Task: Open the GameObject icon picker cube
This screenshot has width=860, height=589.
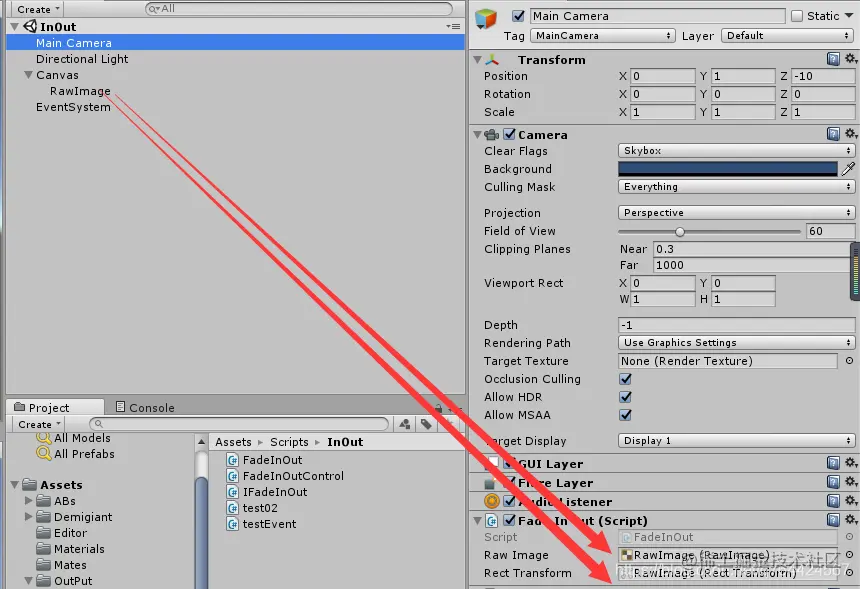Action: (x=485, y=19)
